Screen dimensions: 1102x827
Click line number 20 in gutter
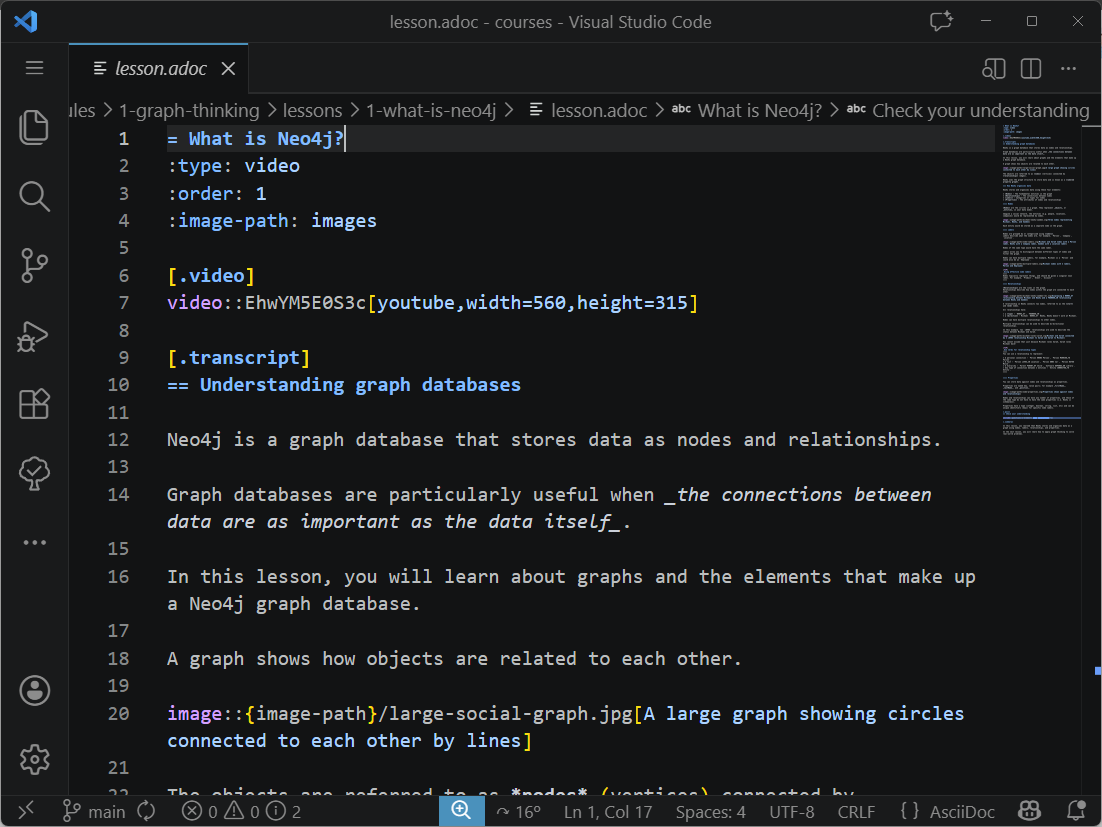[x=118, y=714]
